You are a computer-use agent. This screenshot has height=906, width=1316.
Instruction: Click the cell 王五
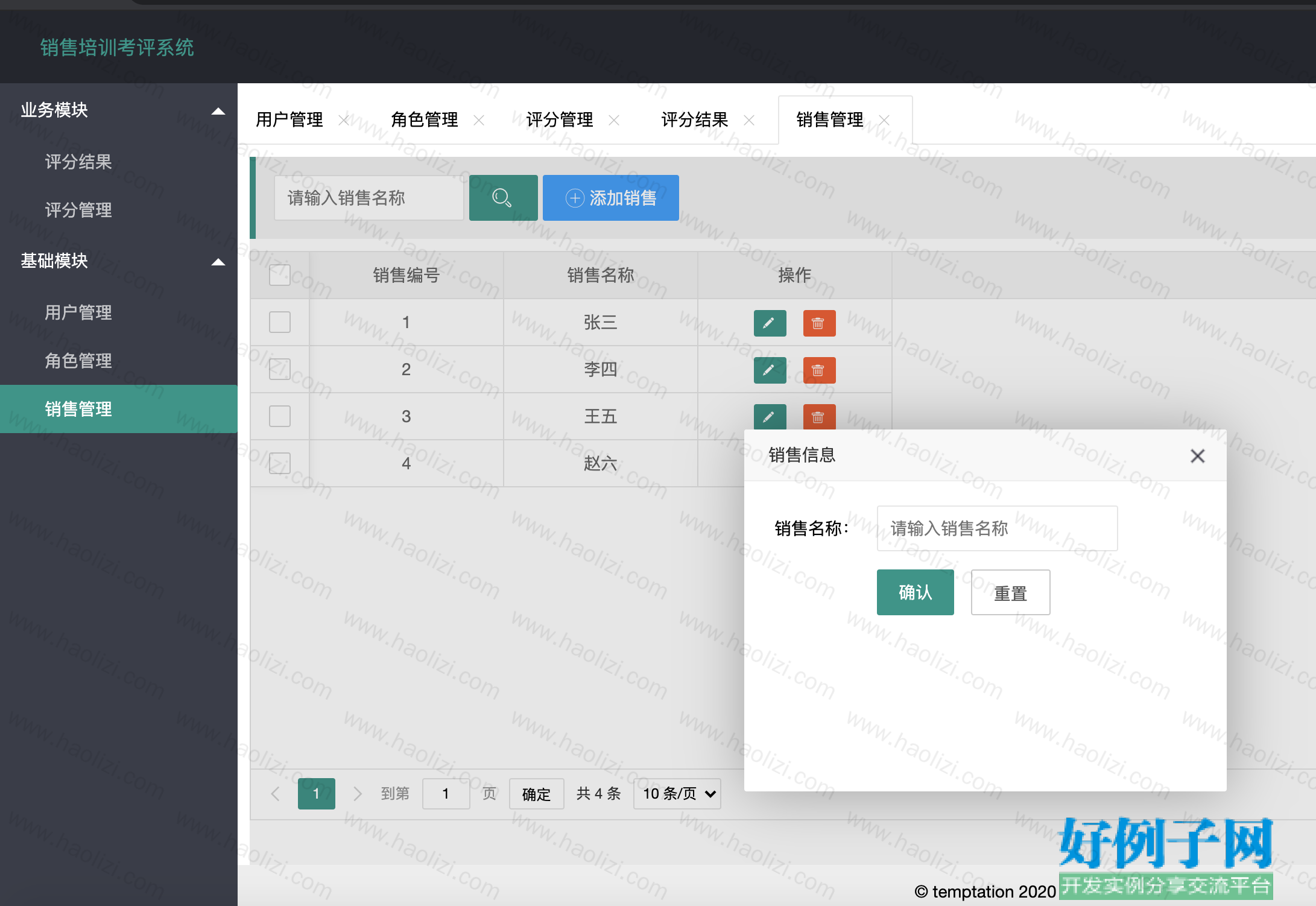(601, 416)
